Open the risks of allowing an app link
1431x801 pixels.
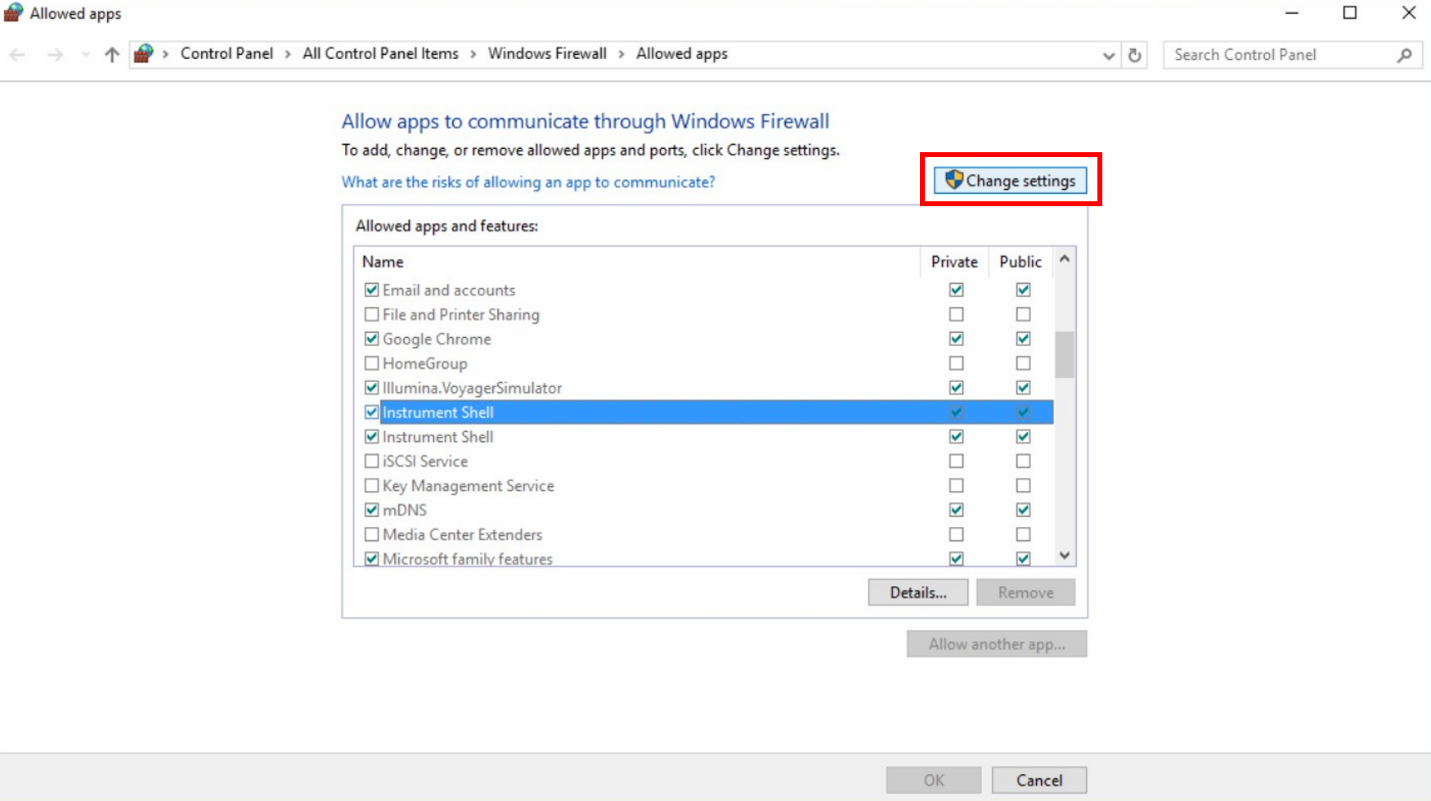coord(528,182)
